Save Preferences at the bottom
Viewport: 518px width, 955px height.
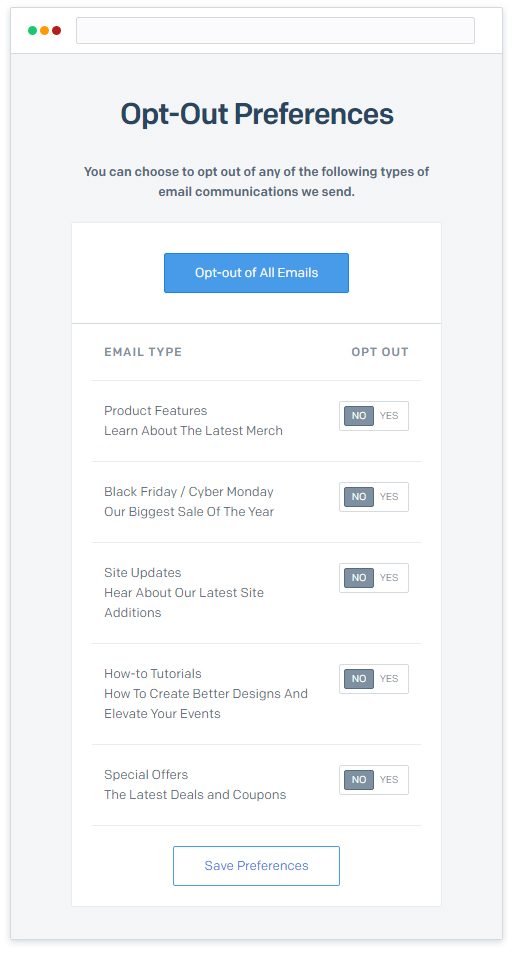click(x=256, y=865)
